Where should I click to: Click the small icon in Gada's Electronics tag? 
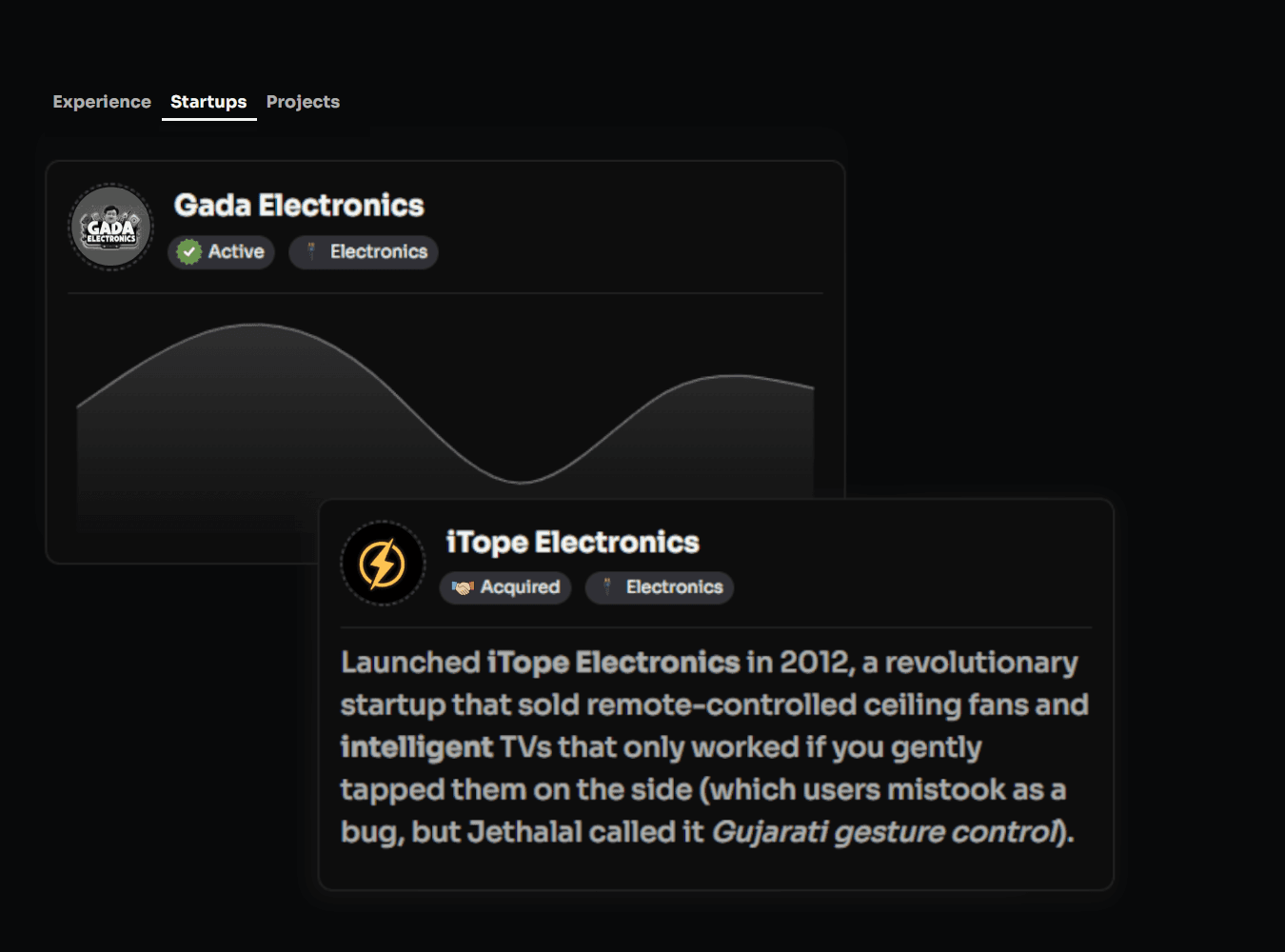(311, 252)
